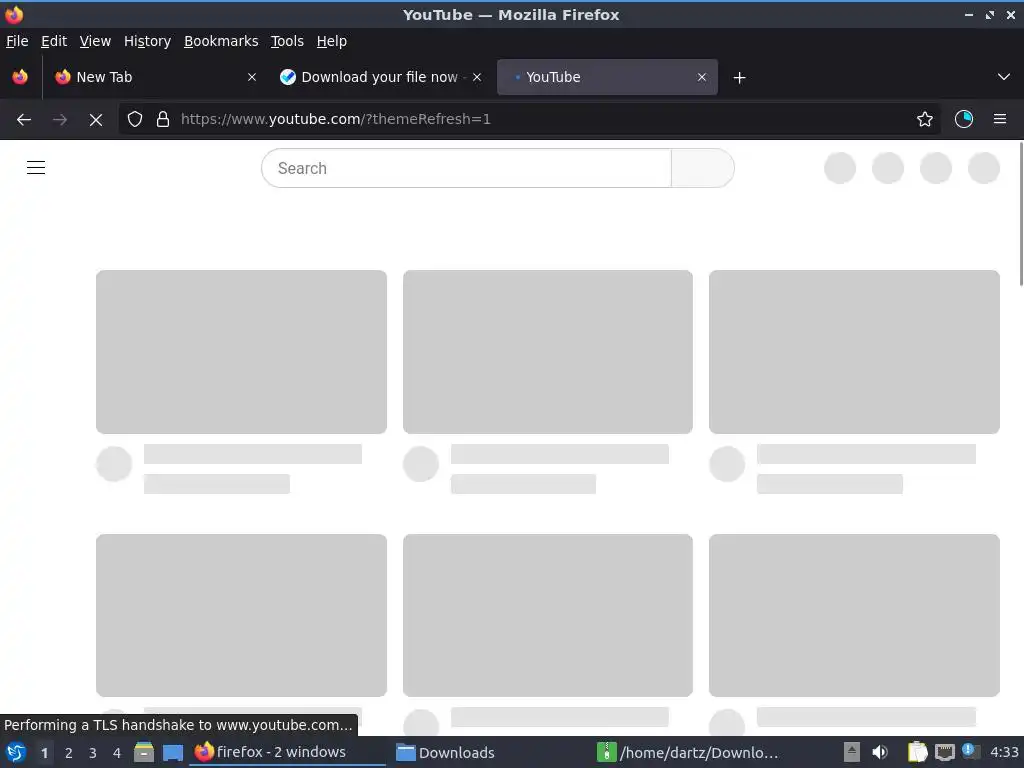
Task: Open the YouTube guide hamburger menu
Action: pyautogui.click(x=36, y=168)
